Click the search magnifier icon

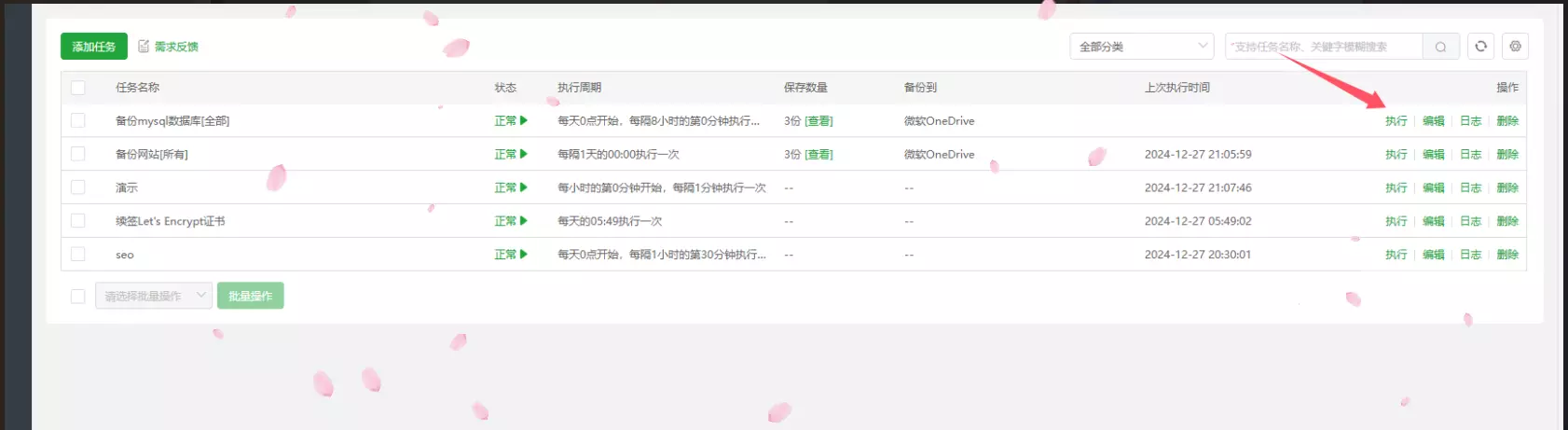pos(1440,47)
